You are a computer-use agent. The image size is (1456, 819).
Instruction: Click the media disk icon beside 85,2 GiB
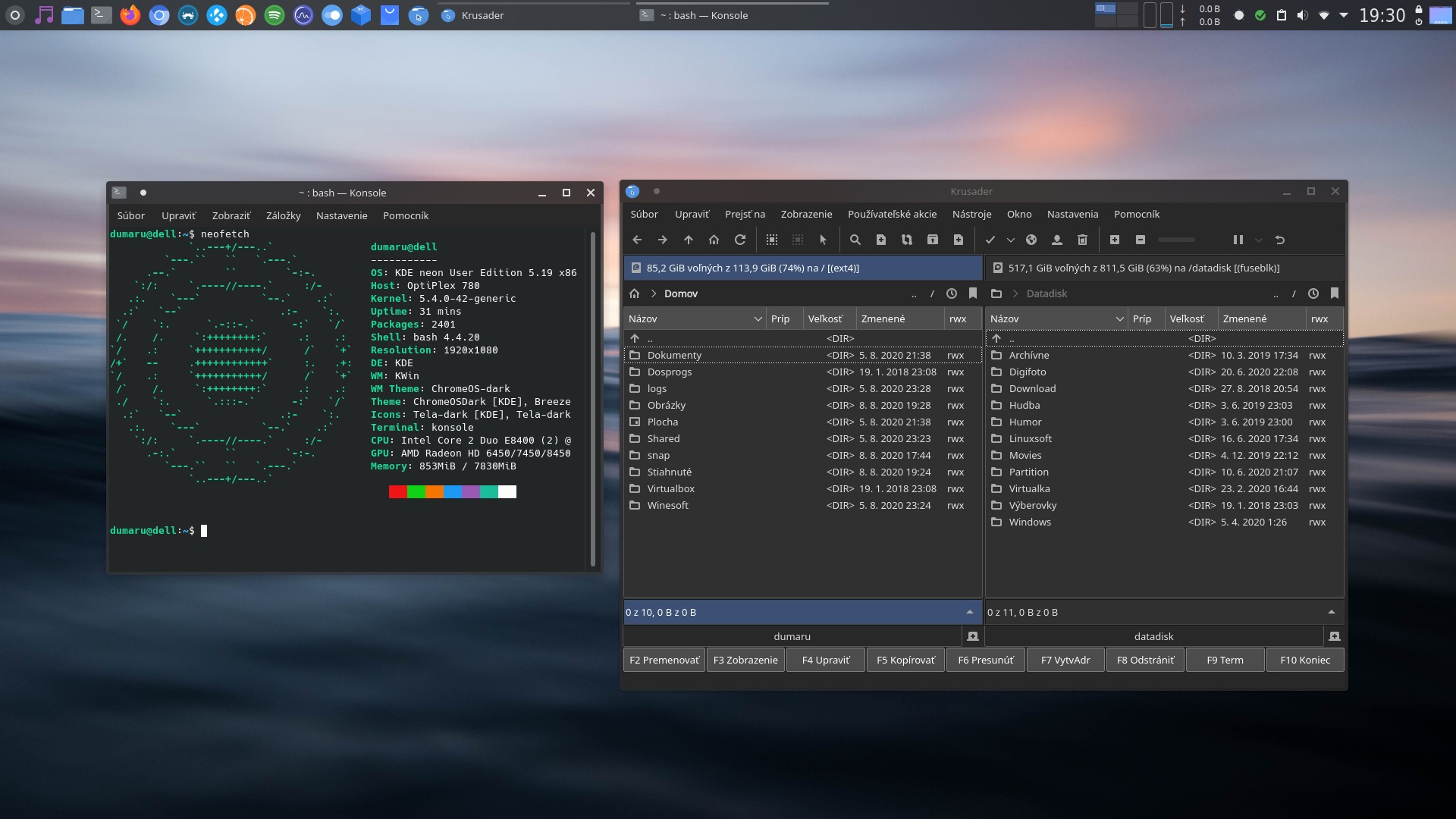[x=635, y=268]
